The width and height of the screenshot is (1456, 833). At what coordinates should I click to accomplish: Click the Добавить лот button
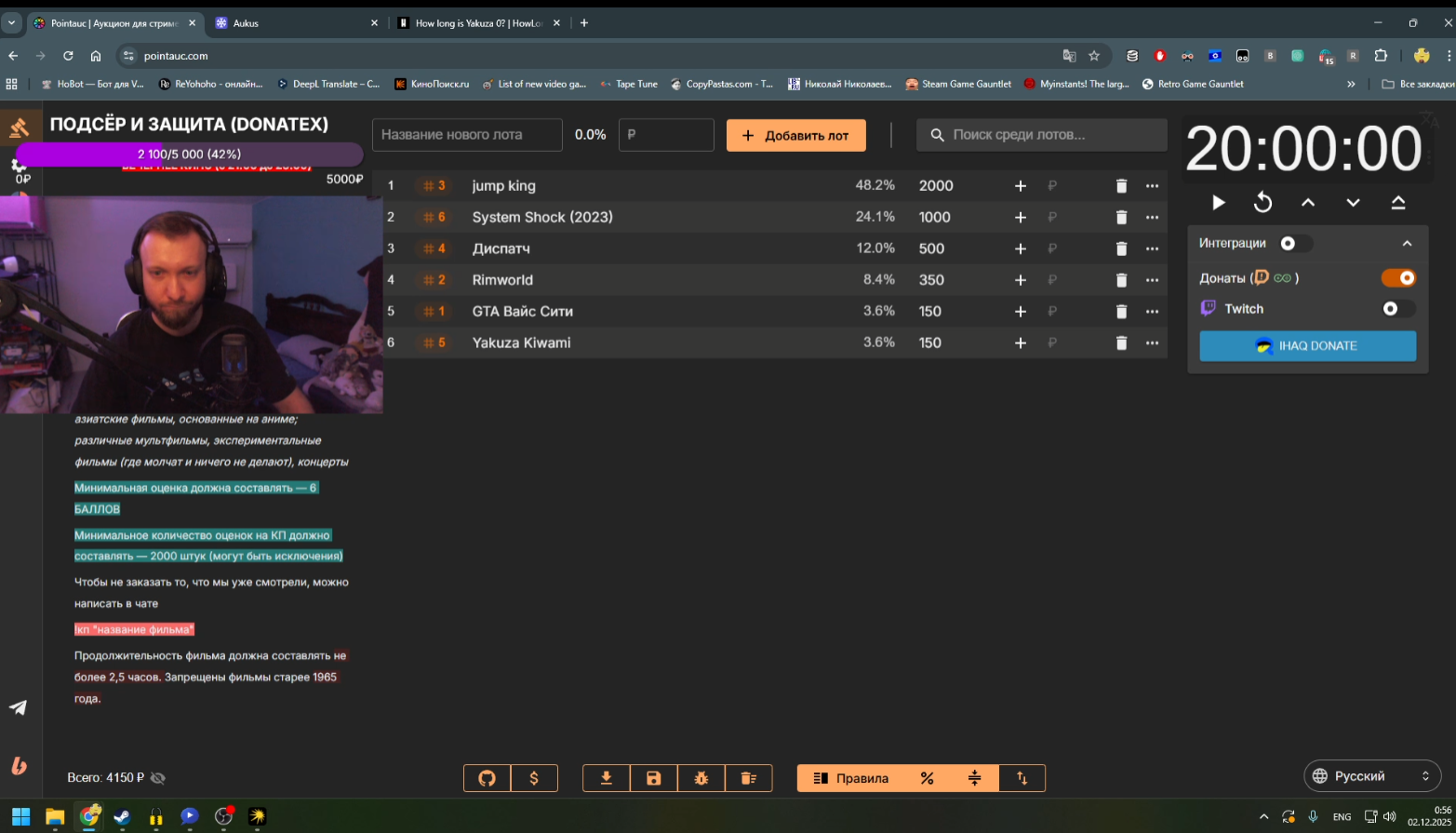[795, 135]
